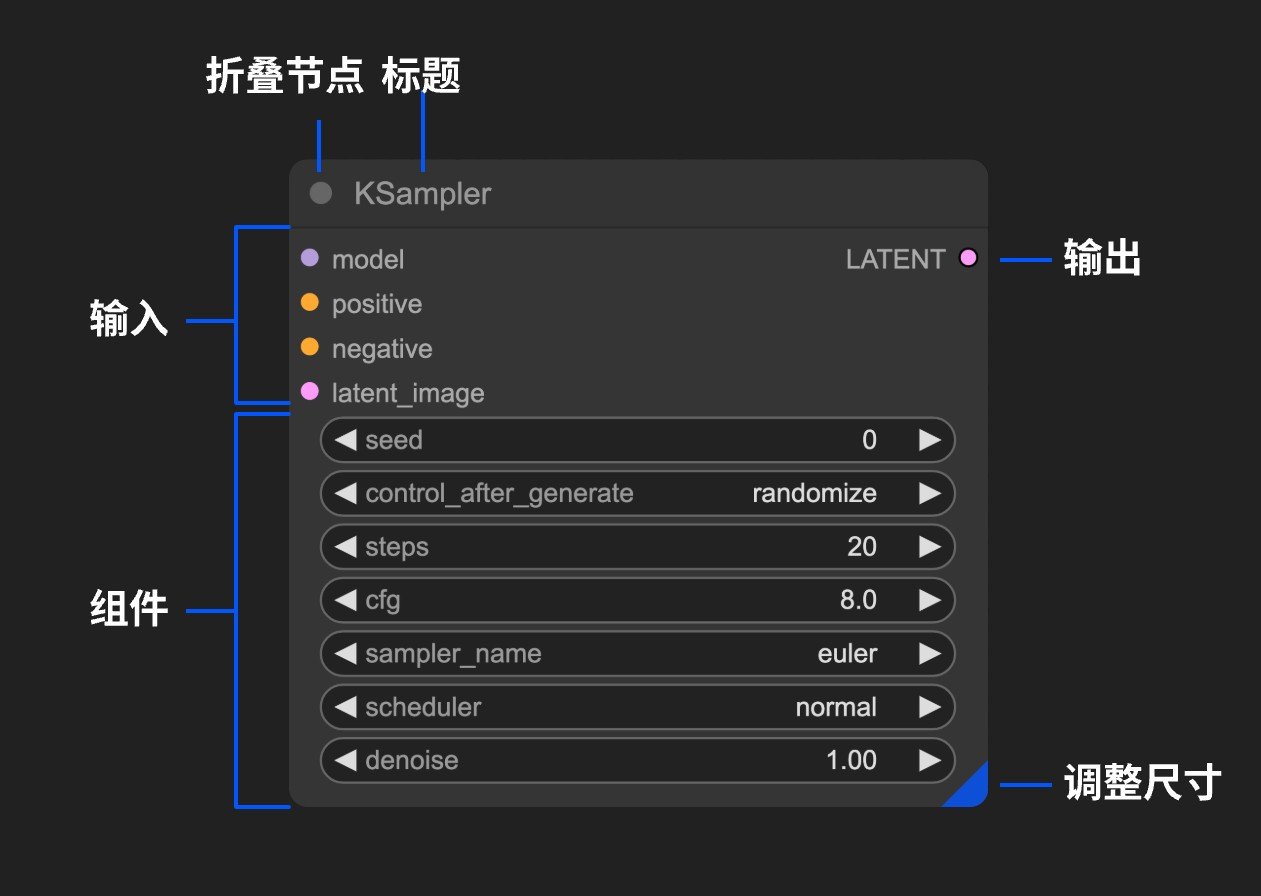The image size is (1261, 896).
Task: Click the latent_image input label
Action: point(408,393)
